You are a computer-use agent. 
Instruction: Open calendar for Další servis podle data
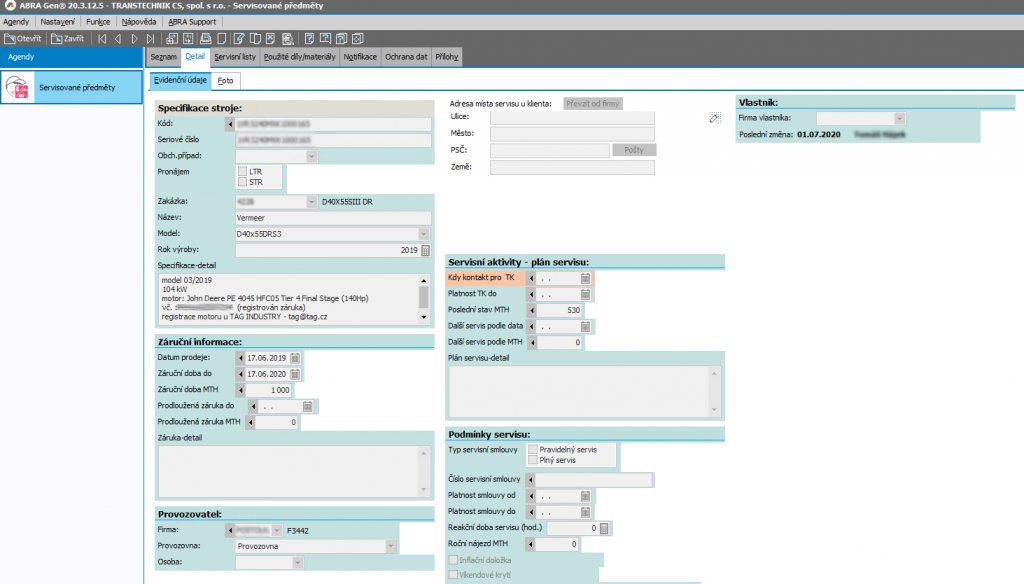(585, 326)
